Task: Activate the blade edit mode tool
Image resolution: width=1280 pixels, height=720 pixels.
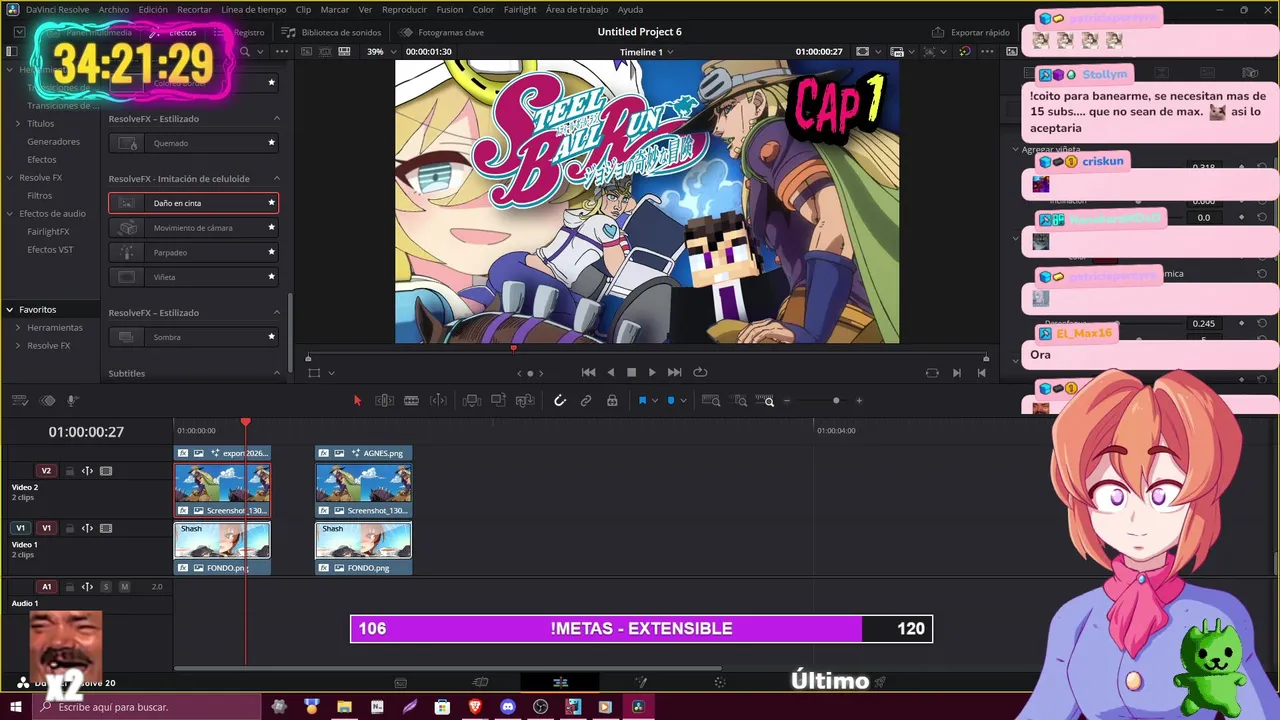Action: click(411, 401)
